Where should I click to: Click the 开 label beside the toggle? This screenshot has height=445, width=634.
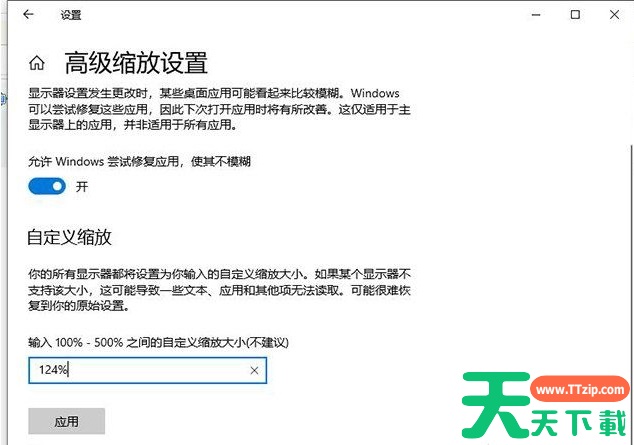pos(82,187)
